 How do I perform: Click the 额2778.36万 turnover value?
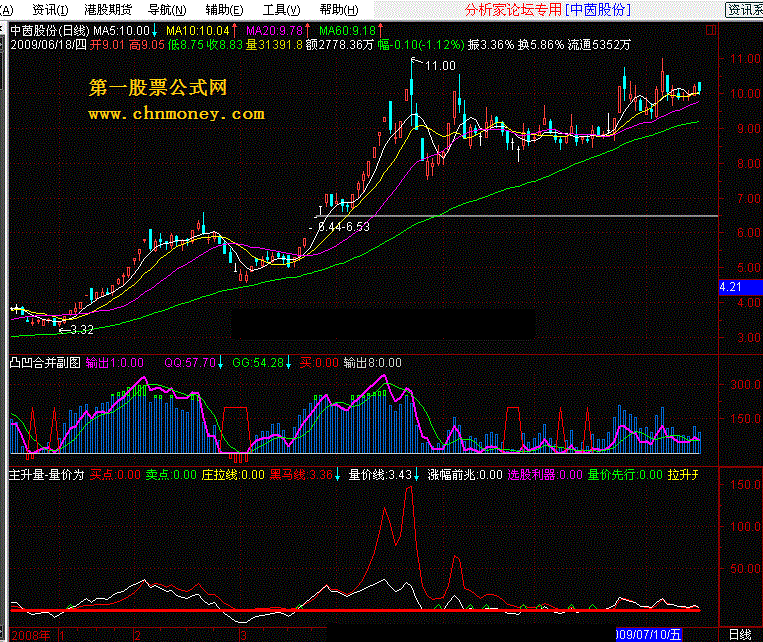[340, 45]
